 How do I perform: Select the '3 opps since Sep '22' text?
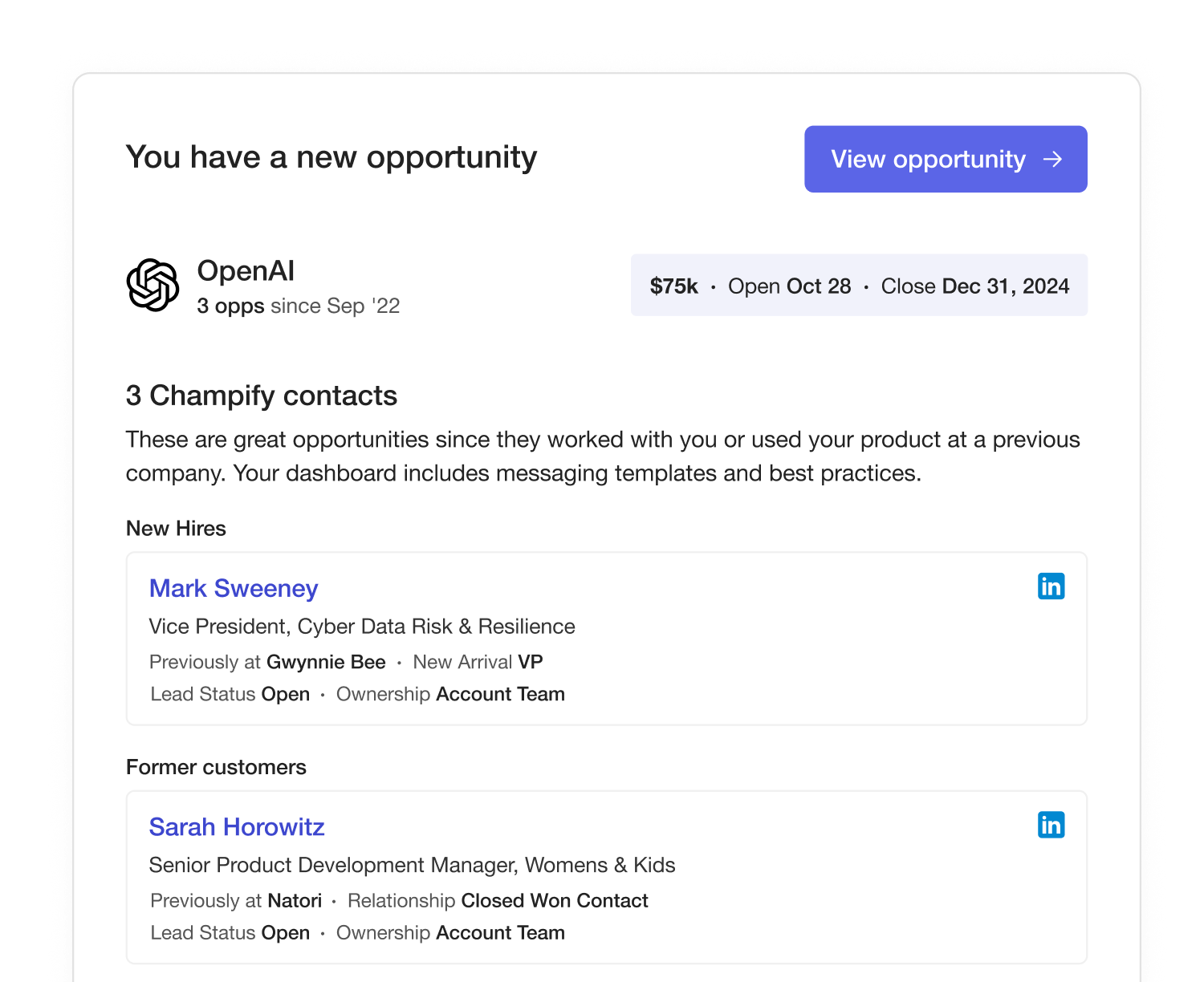click(298, 306)
